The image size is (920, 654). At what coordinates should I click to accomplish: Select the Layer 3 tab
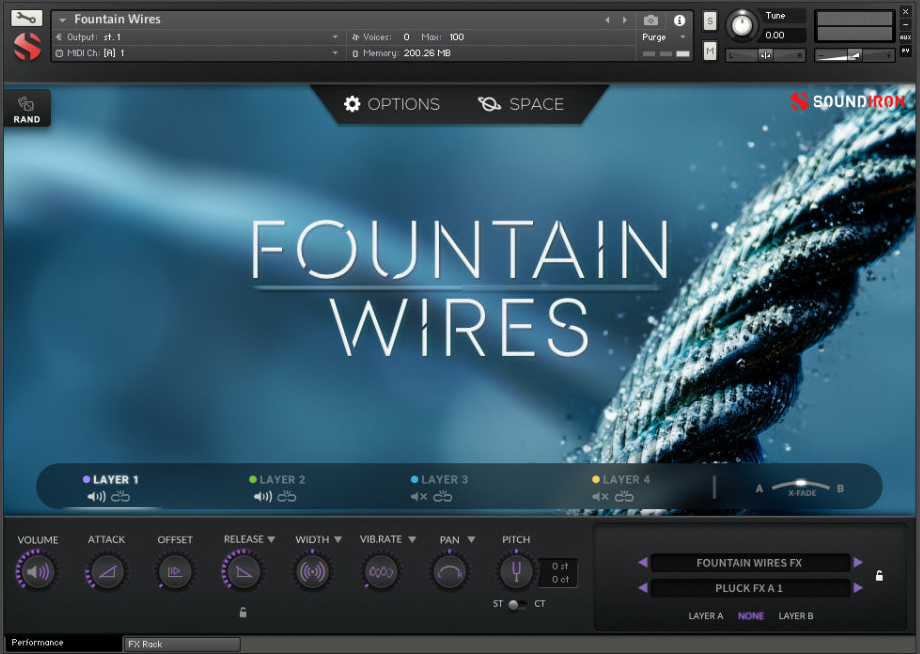[439, 479]
